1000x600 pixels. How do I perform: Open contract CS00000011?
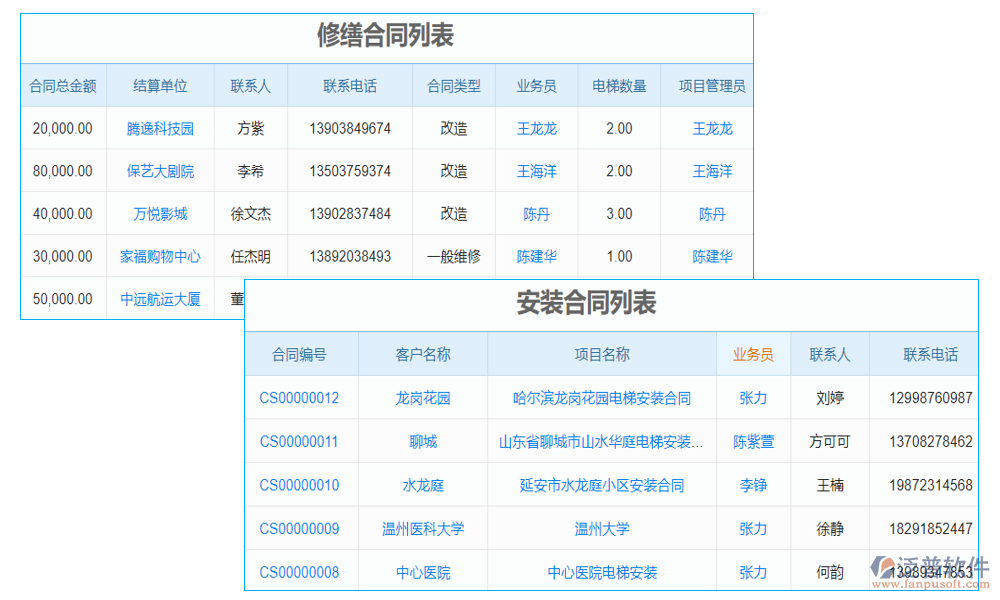[301, 441]
